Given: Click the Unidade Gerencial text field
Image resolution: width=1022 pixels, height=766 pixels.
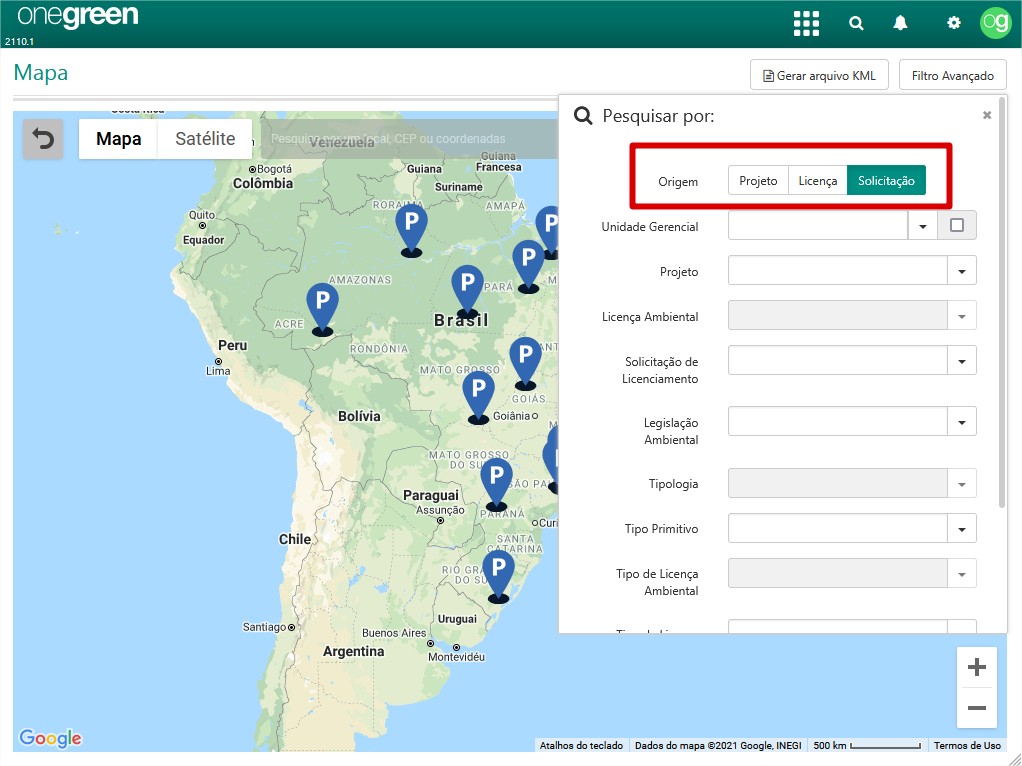Looking at the screenshot, I should pos(818,226).
